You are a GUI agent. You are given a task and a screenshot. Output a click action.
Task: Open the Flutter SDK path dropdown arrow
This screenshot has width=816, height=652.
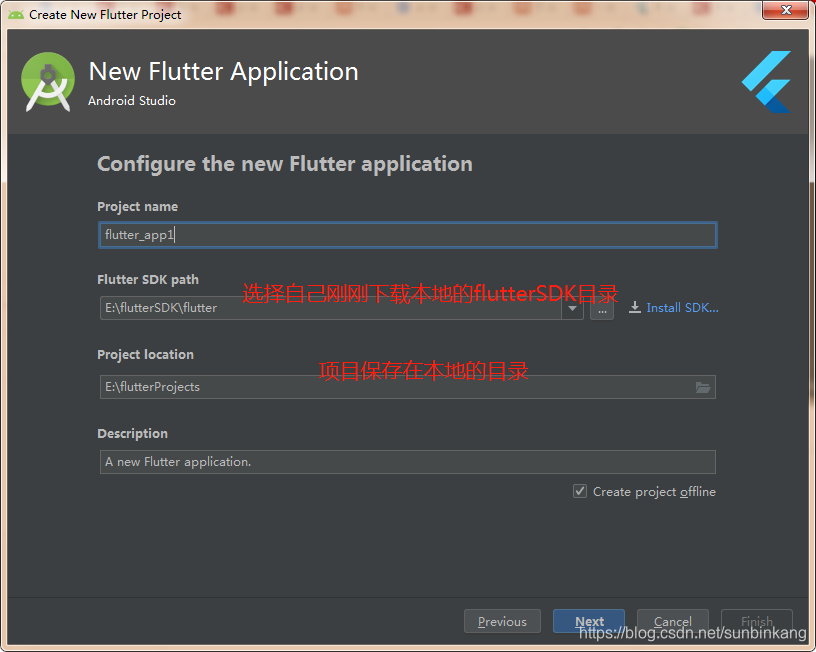click(x=572, y=308)
